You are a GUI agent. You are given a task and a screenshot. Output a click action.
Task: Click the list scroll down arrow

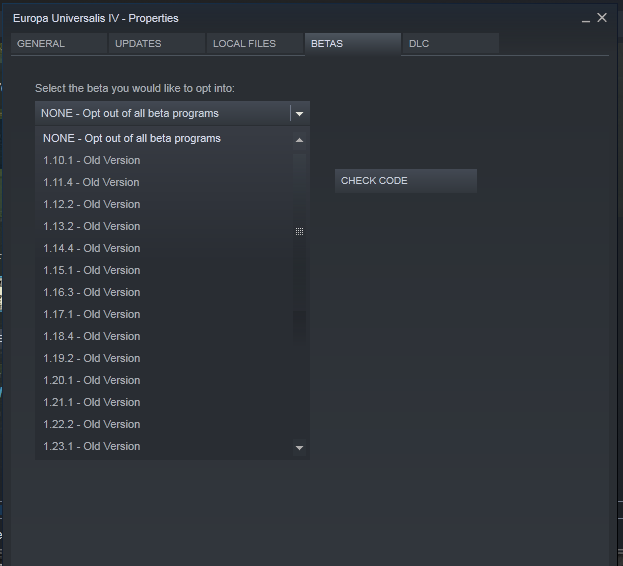(x=299, y=448)
